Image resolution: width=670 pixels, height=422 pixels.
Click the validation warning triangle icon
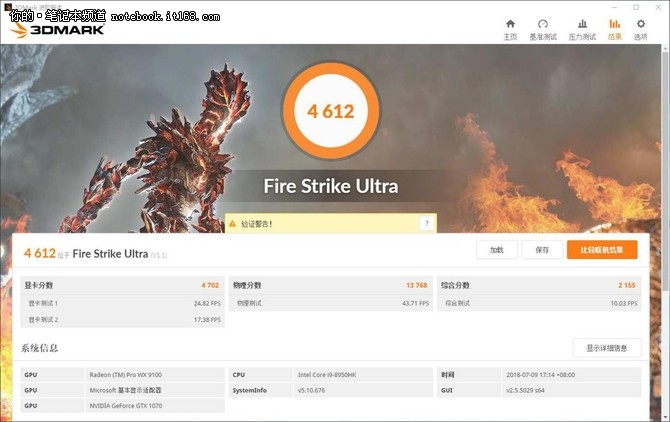[x=232, y=223]
